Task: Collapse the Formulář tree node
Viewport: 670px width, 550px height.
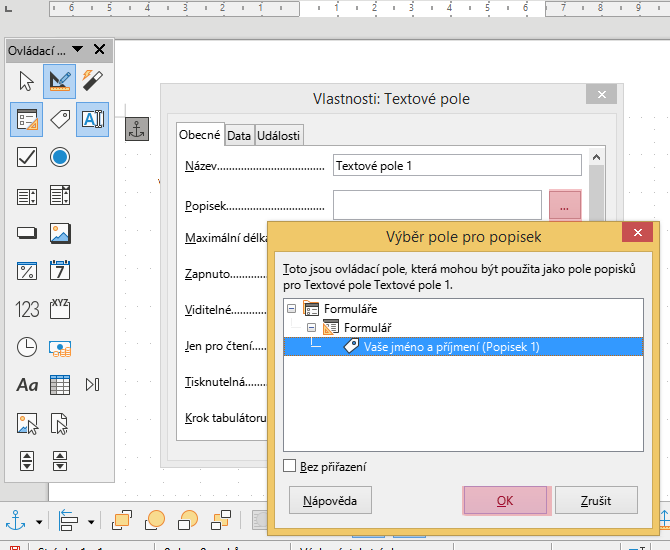Action: pyautogui.click(x=311, y=328)
